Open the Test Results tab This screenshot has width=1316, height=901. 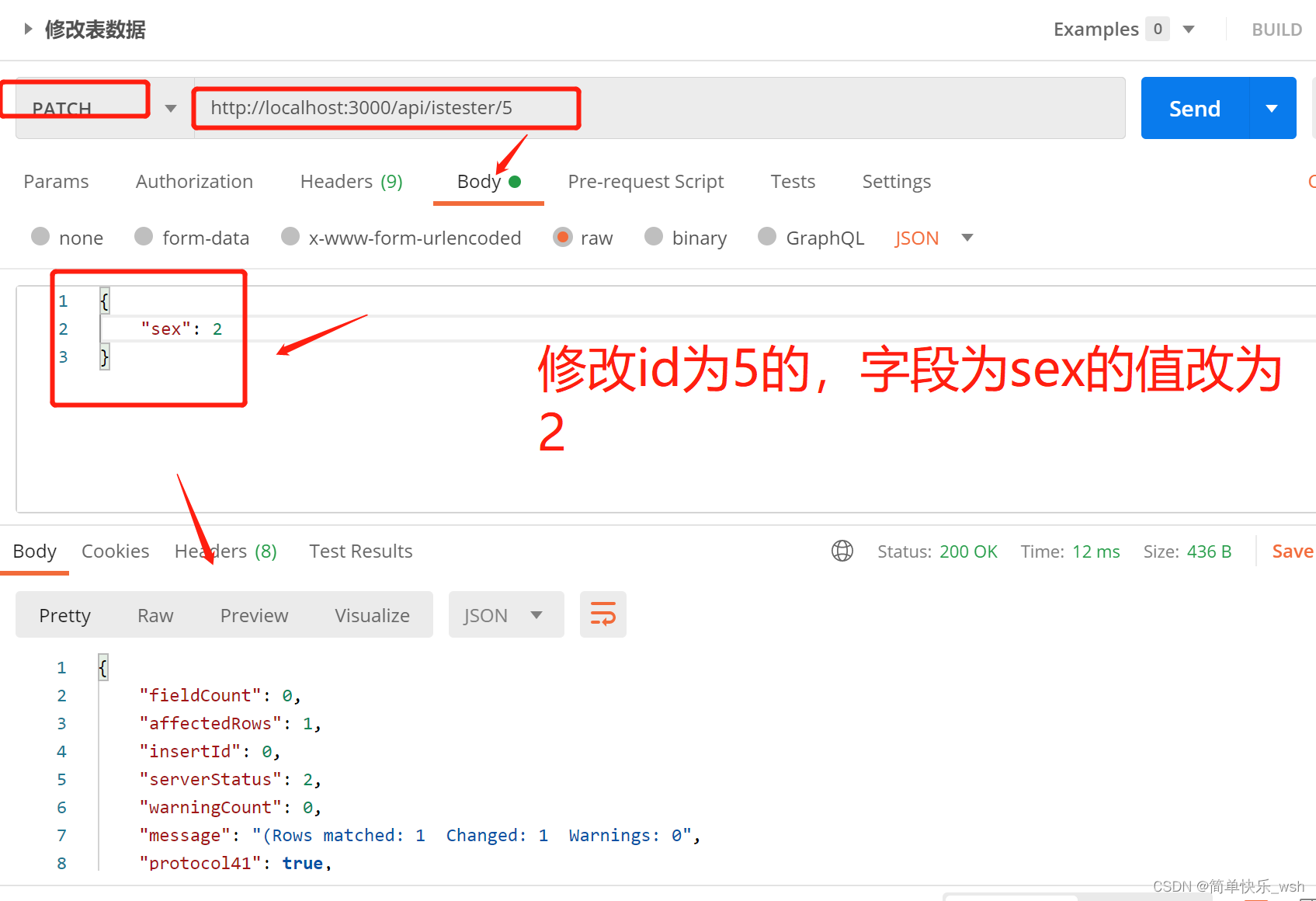(360, 551)
